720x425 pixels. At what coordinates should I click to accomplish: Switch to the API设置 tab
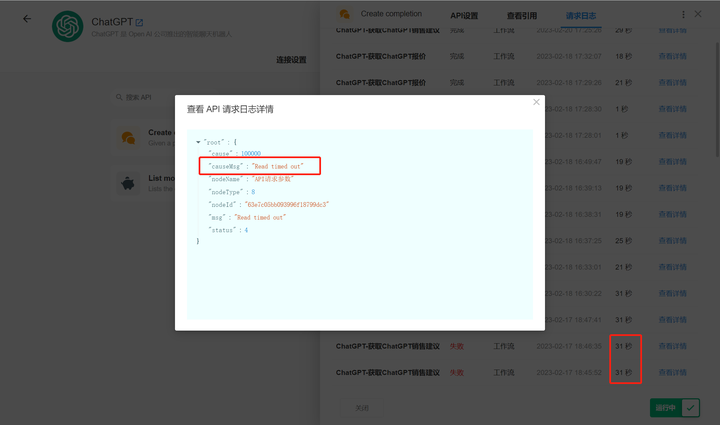[464, 16]
